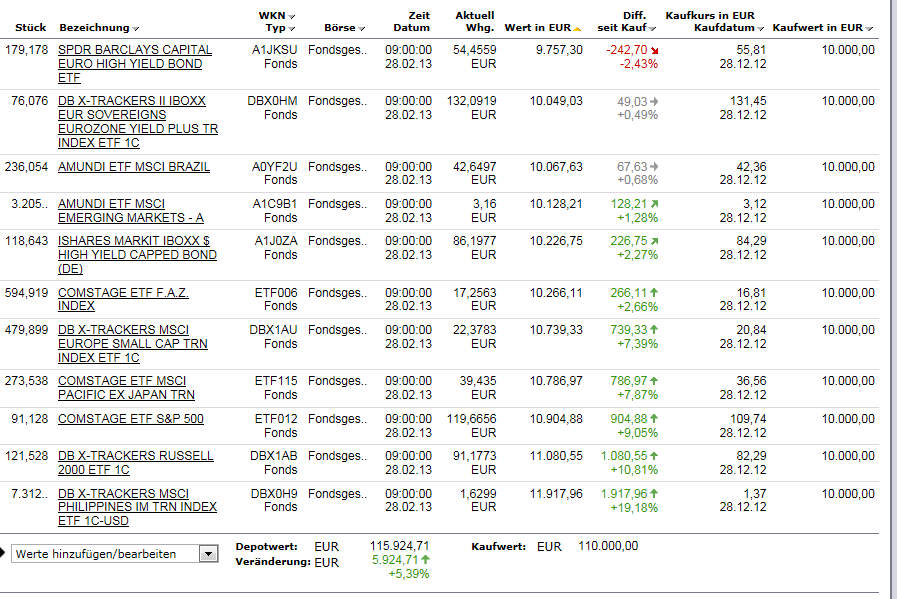Open DB X-Trackers Russell 2000 ETF 1C

(136, 463)
